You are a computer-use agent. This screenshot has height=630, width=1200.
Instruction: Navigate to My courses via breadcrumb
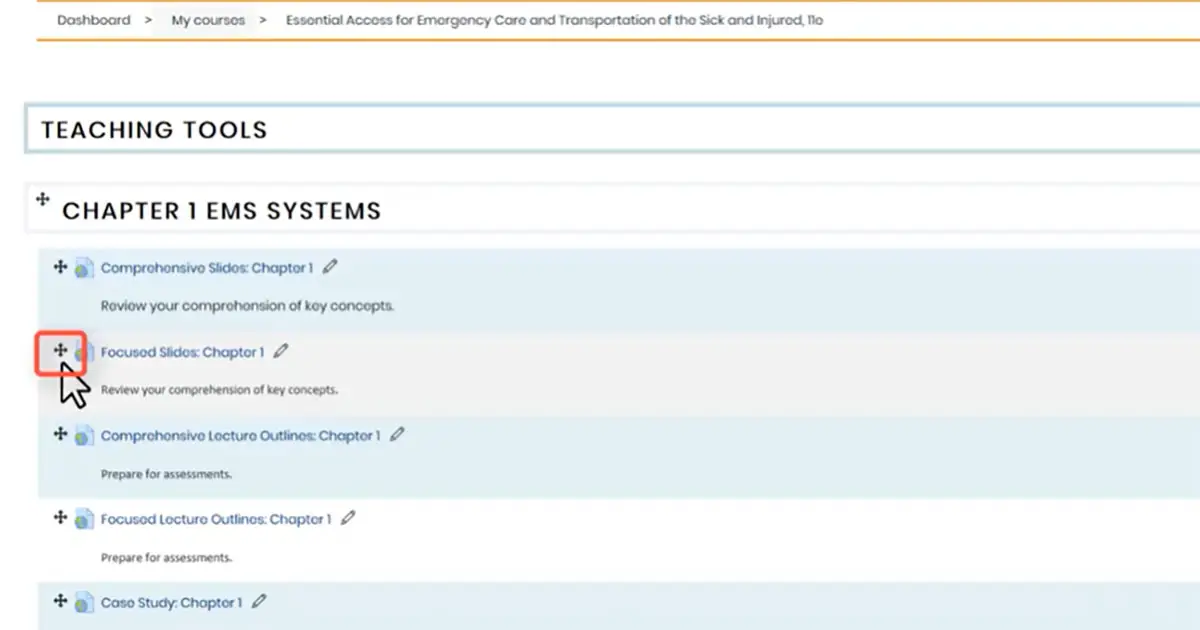(206, 19)
